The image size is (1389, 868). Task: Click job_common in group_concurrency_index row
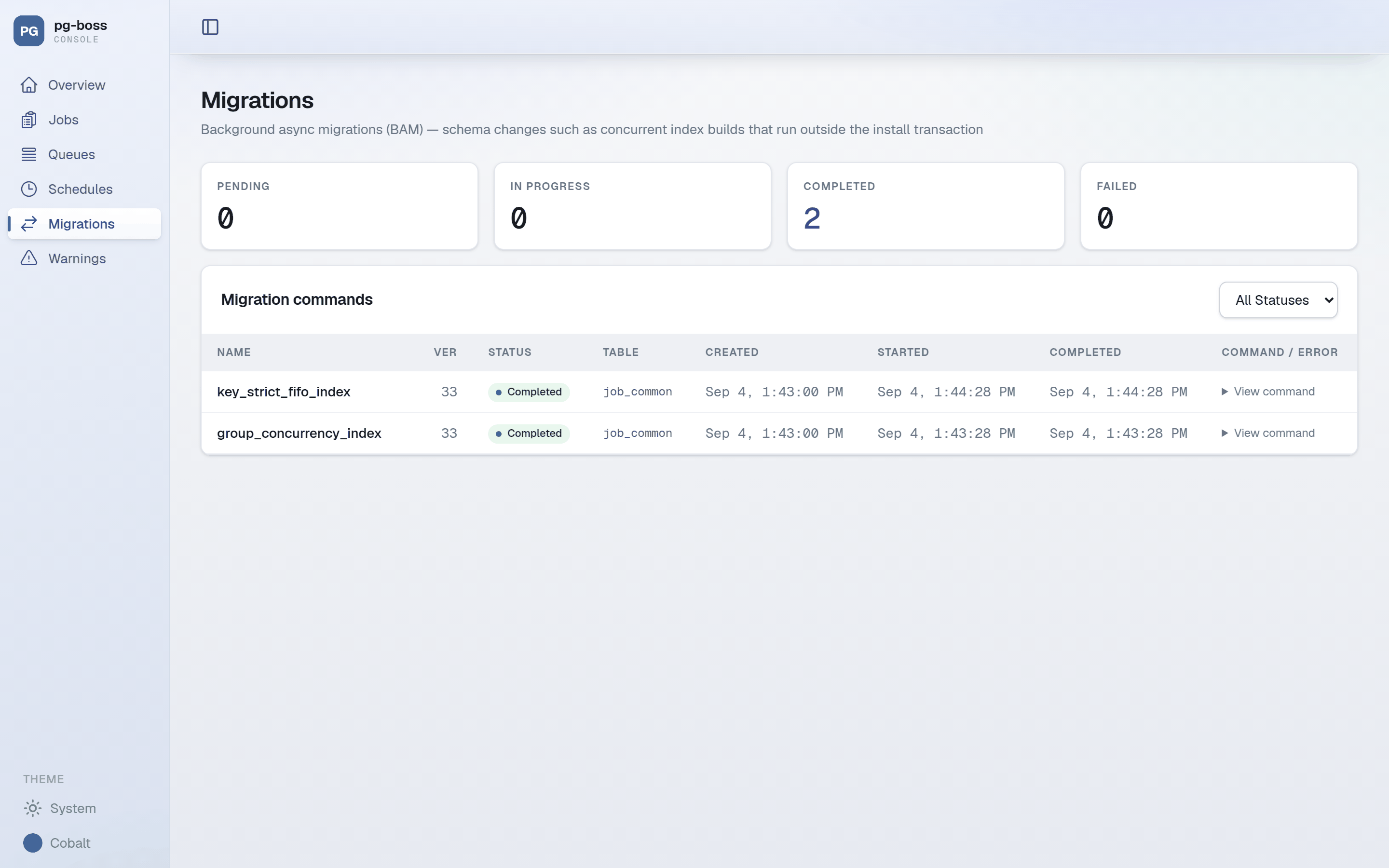click(x=637, y=433)
